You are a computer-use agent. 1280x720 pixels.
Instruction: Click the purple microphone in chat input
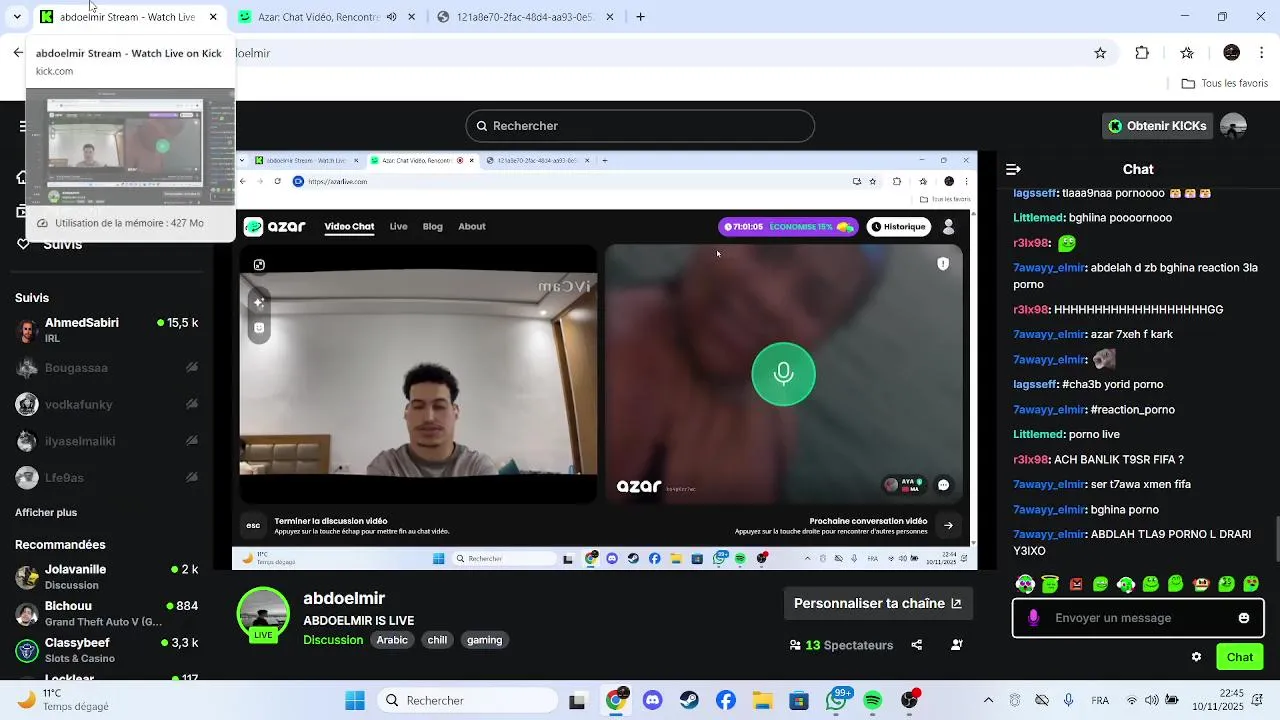click(x=1033, y=618)
